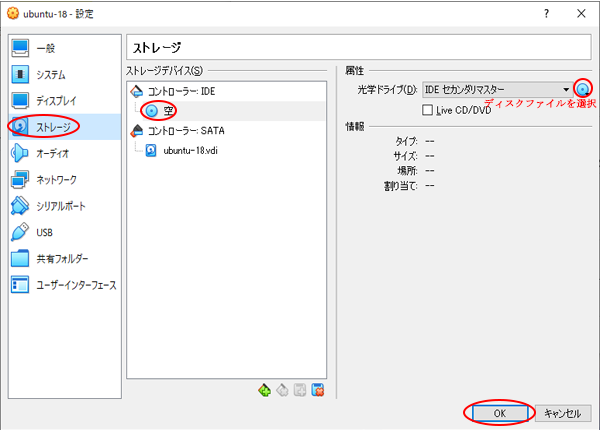Select the ストレージ category
This screenshot has width=600, height=430.
(x=65, y=127)
